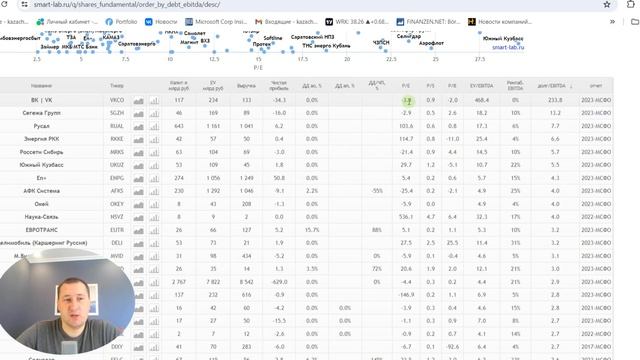Open the Новости VK bookmark
Image resolution: width=640 pixels, height=360 pixels.
(x=161, y=22)
